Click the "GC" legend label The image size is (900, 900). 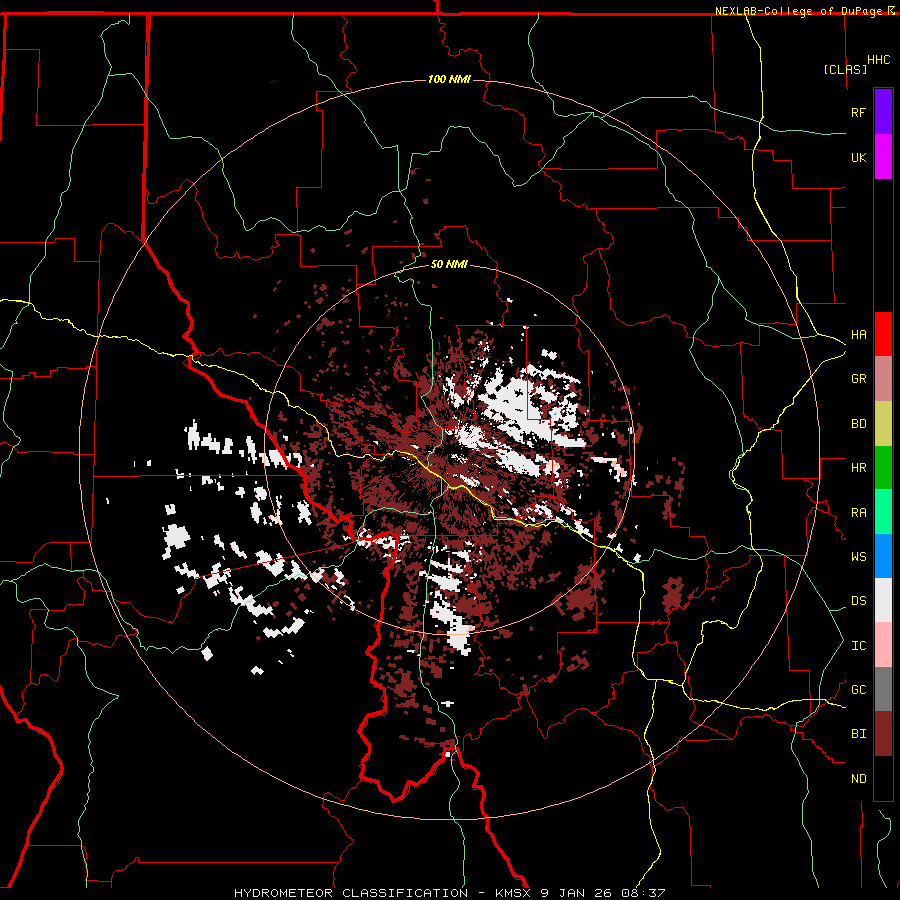tap(858, 690)
